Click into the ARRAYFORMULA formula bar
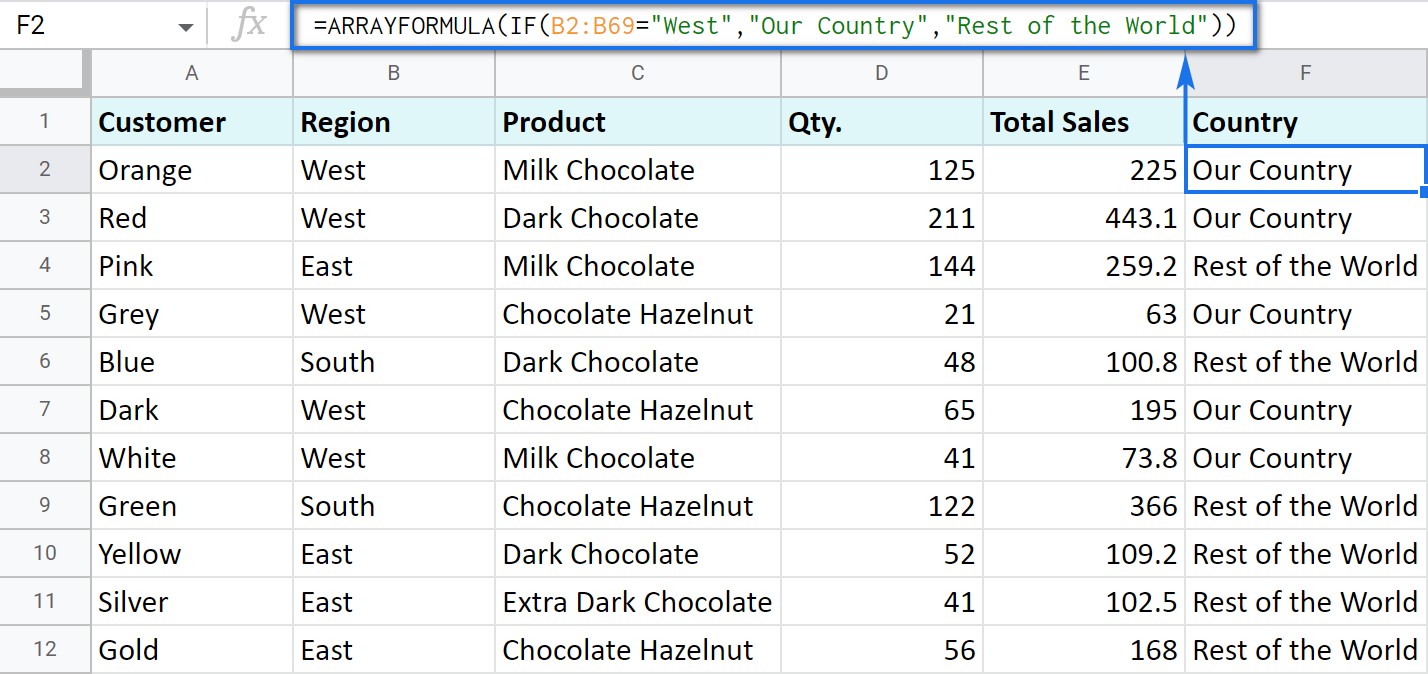The height and width of the screenshot is (674, 1428). tap(770, 26)
